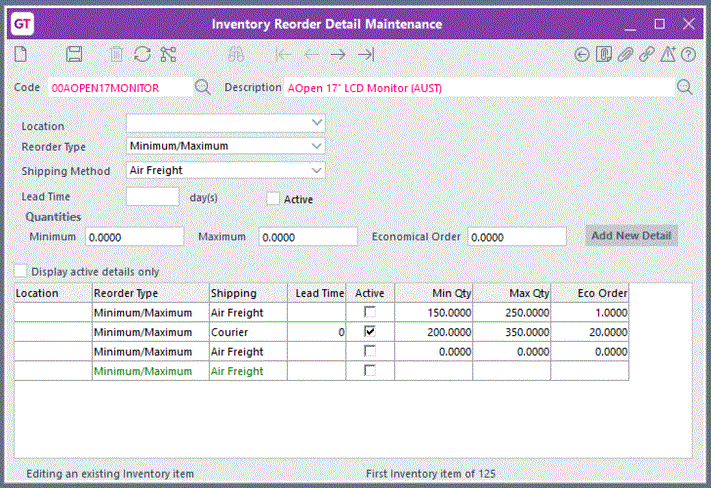The height and width of the screenshot is (488, 711).
Task: Click the Refresh arrows icon
Action: (x=142, y=54)
